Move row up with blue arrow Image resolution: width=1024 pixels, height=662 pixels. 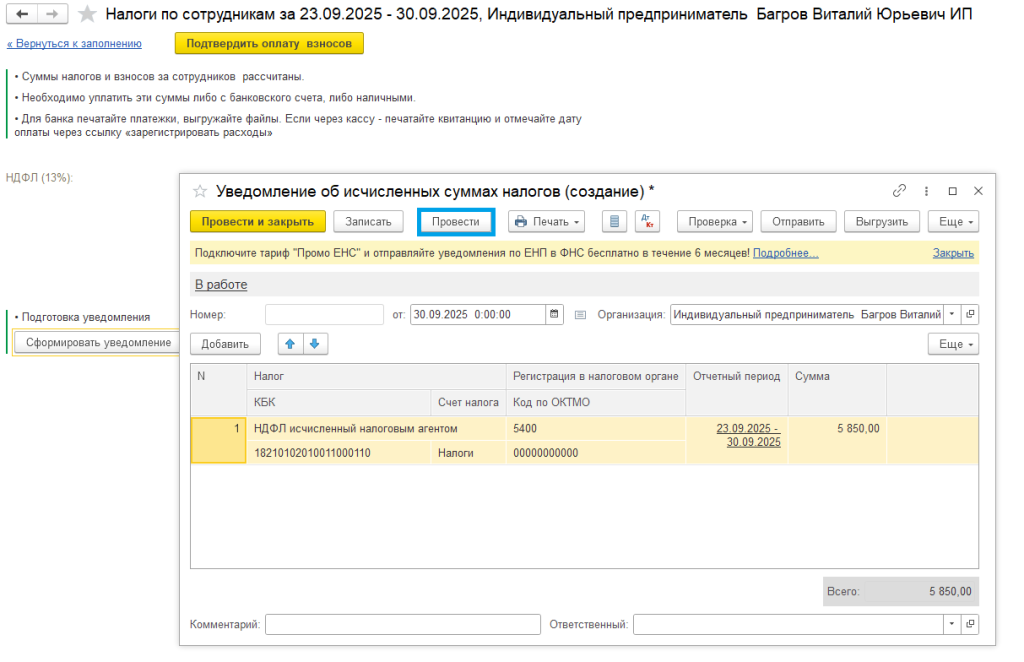point(291,344)
